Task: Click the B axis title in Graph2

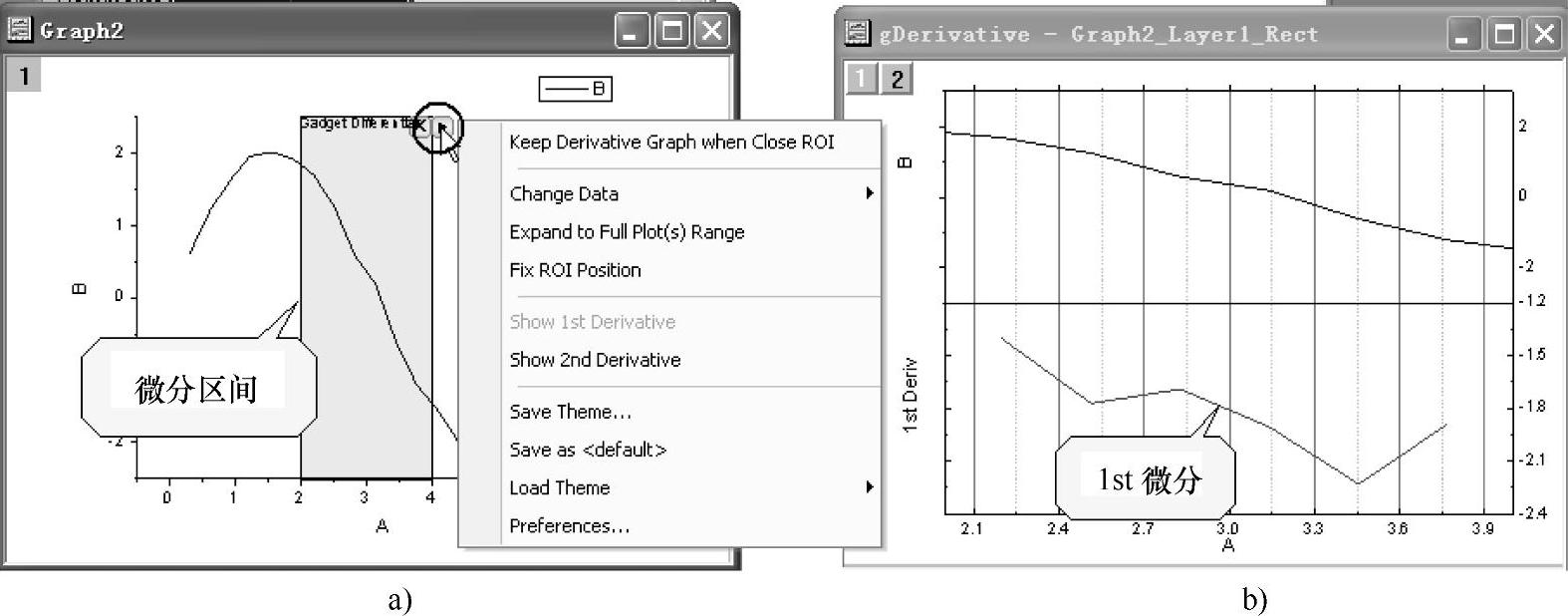Action: pos(80,289)
